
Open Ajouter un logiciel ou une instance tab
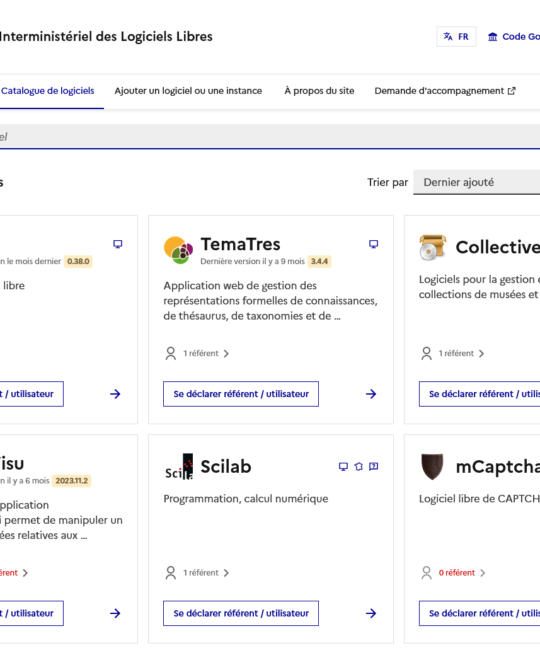[188, 91]
